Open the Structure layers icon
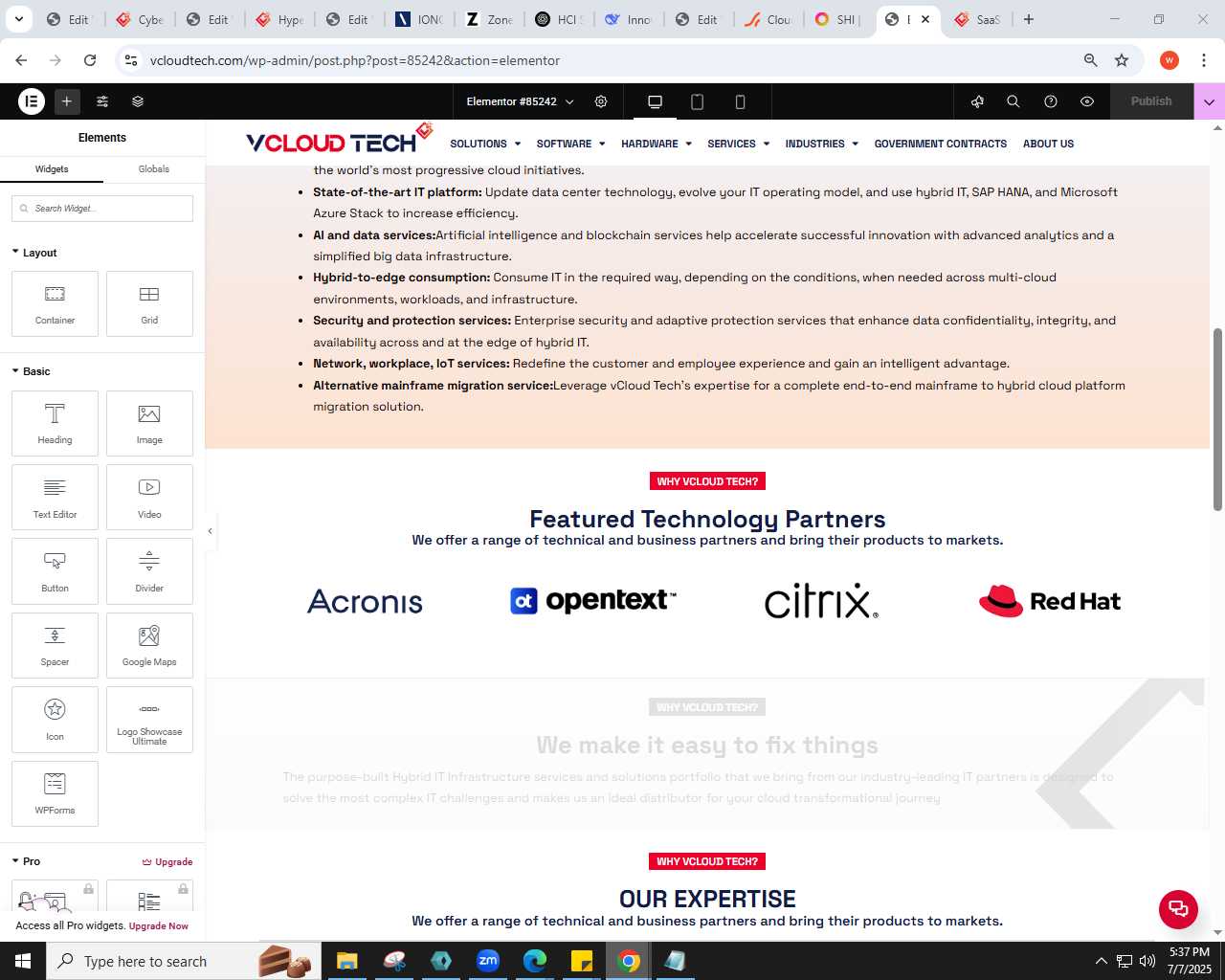 pos(138,100)
